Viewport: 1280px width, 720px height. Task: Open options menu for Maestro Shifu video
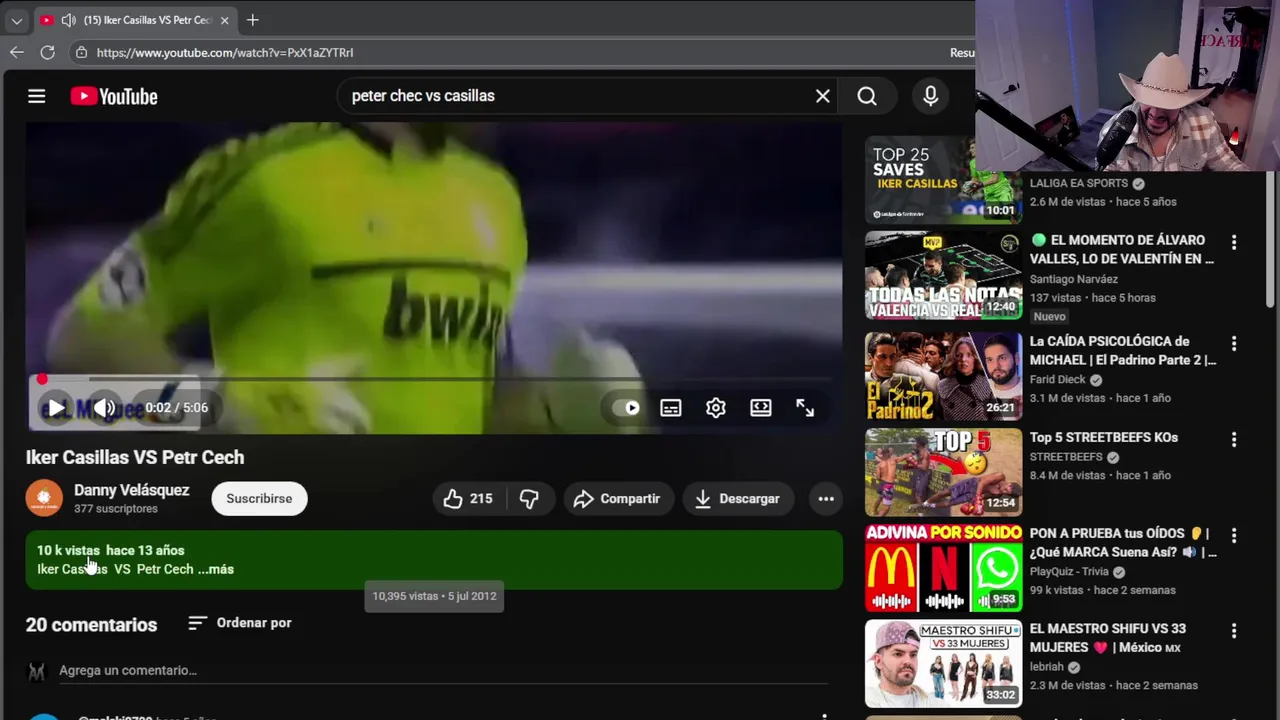(x=1234, y=631)
